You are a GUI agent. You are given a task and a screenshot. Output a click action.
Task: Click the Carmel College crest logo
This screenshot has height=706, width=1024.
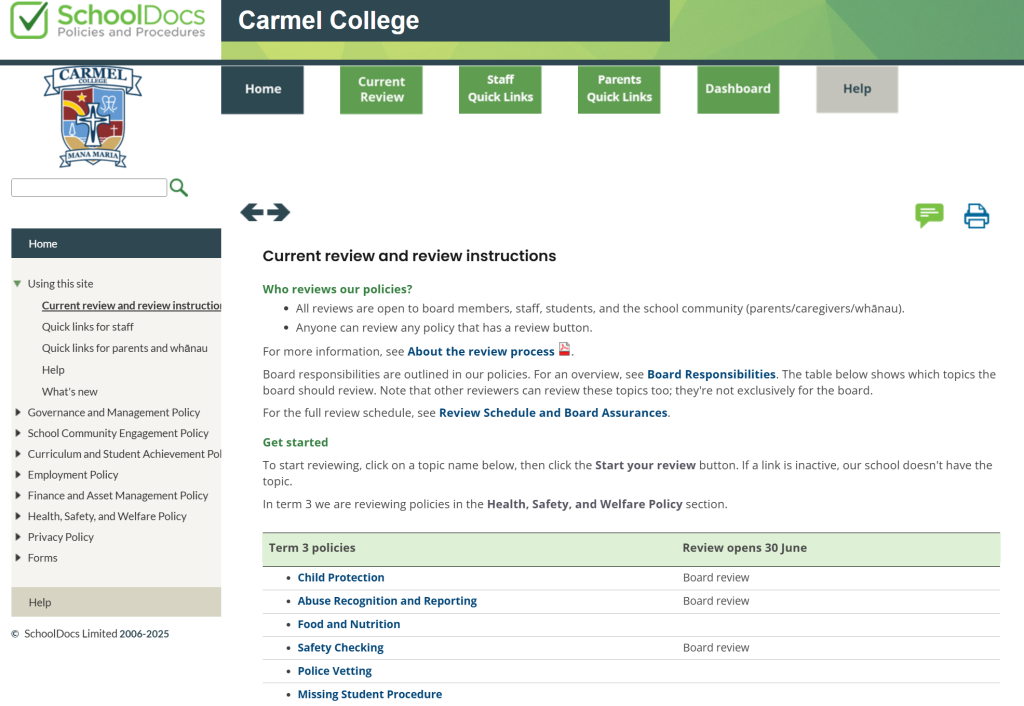coord(93,116)
